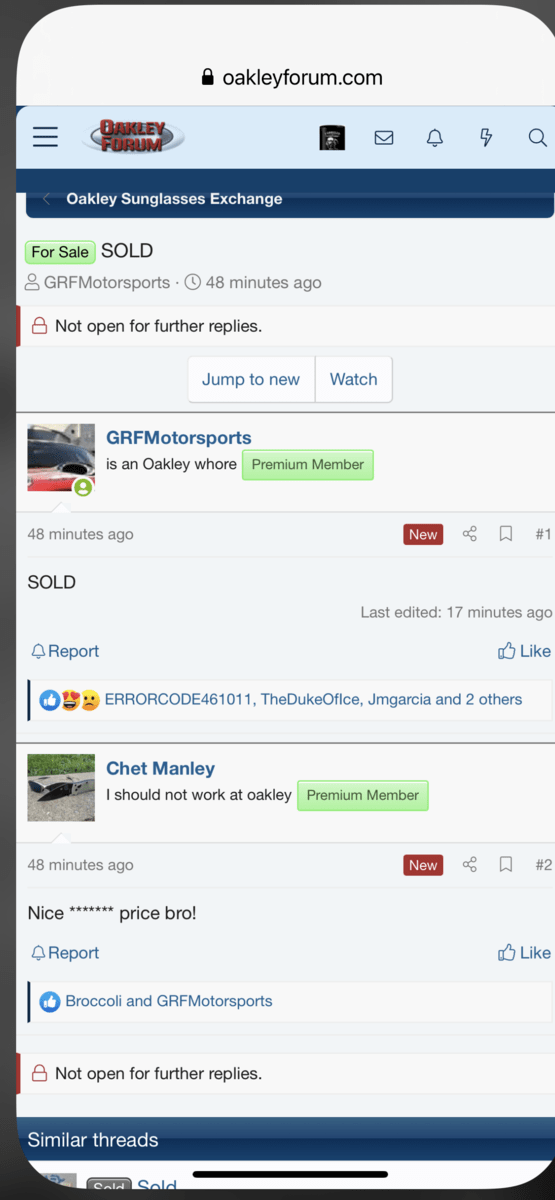Click the Watch button
The width and height of the screenshot is (555, 1200).
coord(354,379)
